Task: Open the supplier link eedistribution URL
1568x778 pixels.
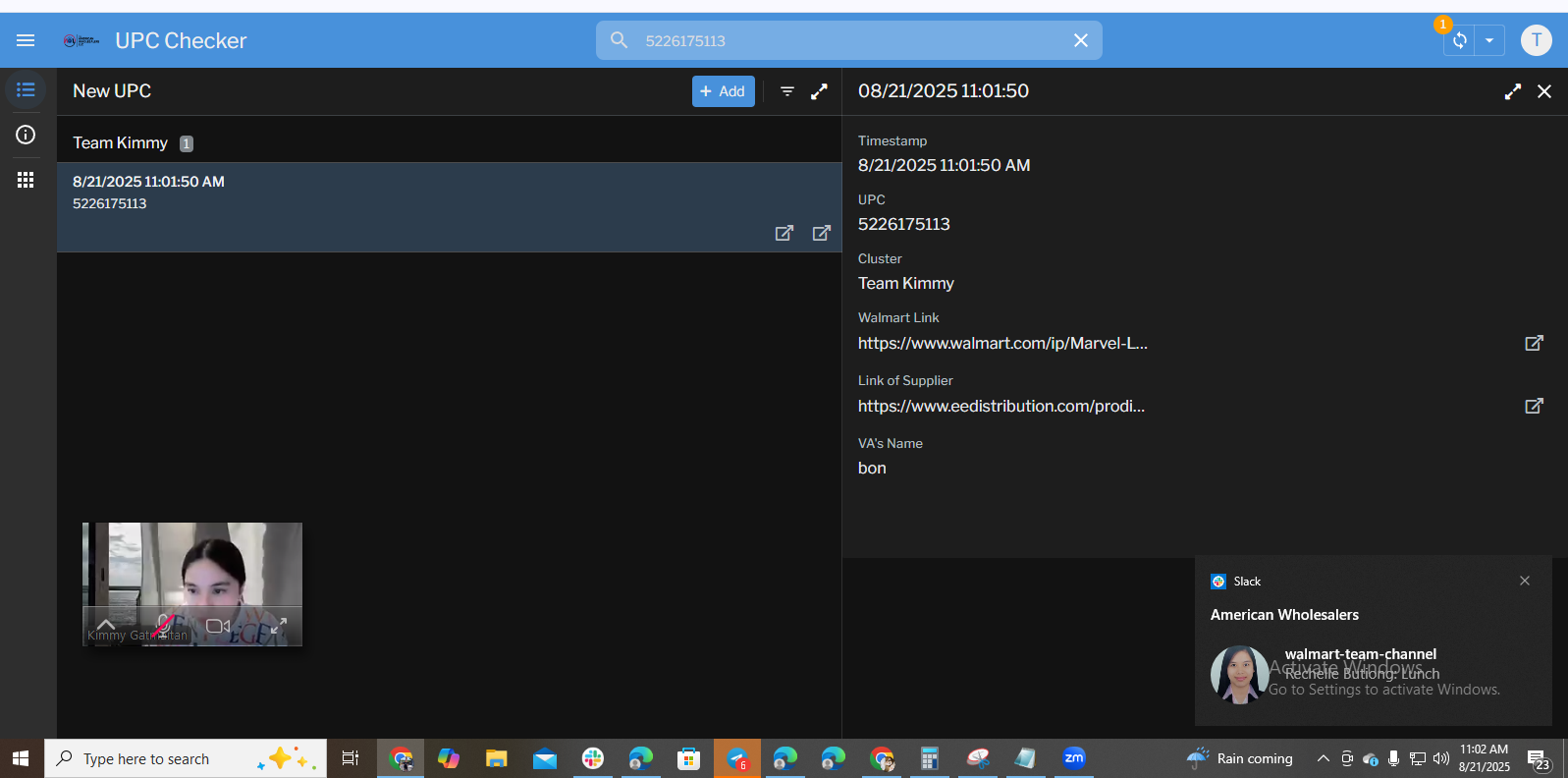Action: [x=1534, y=406]
